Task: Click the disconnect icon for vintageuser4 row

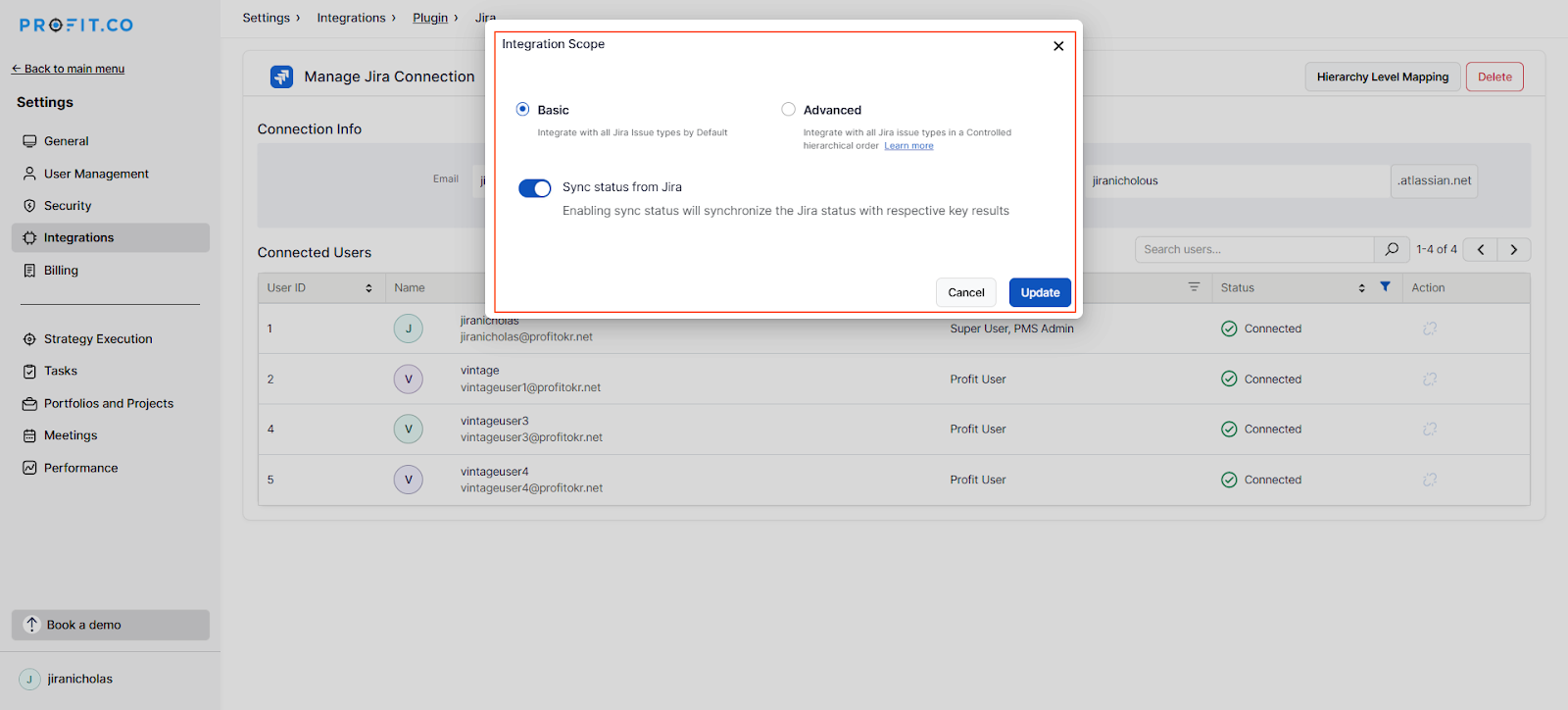Action: [1430, 480]
